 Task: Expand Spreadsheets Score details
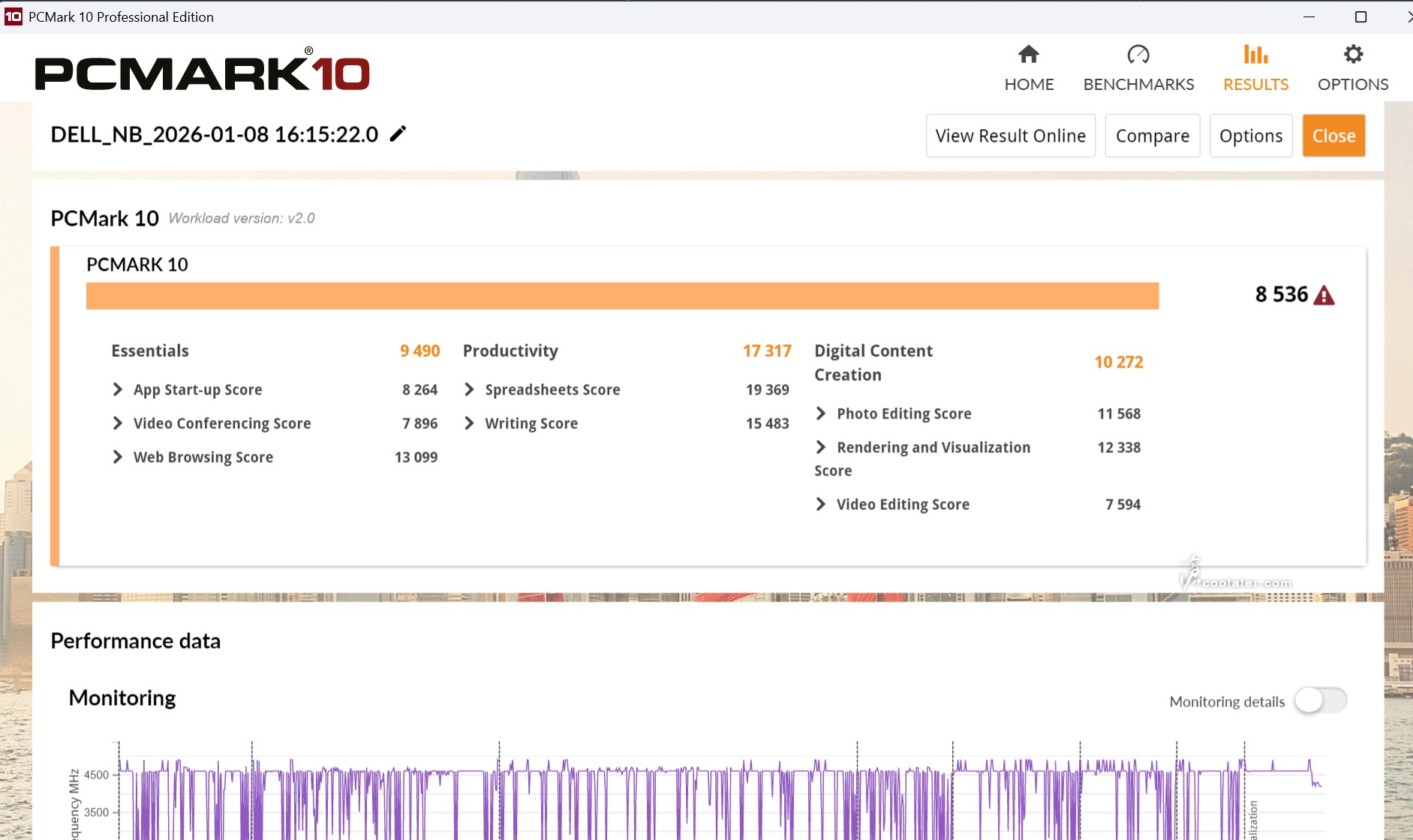(469, 389)
